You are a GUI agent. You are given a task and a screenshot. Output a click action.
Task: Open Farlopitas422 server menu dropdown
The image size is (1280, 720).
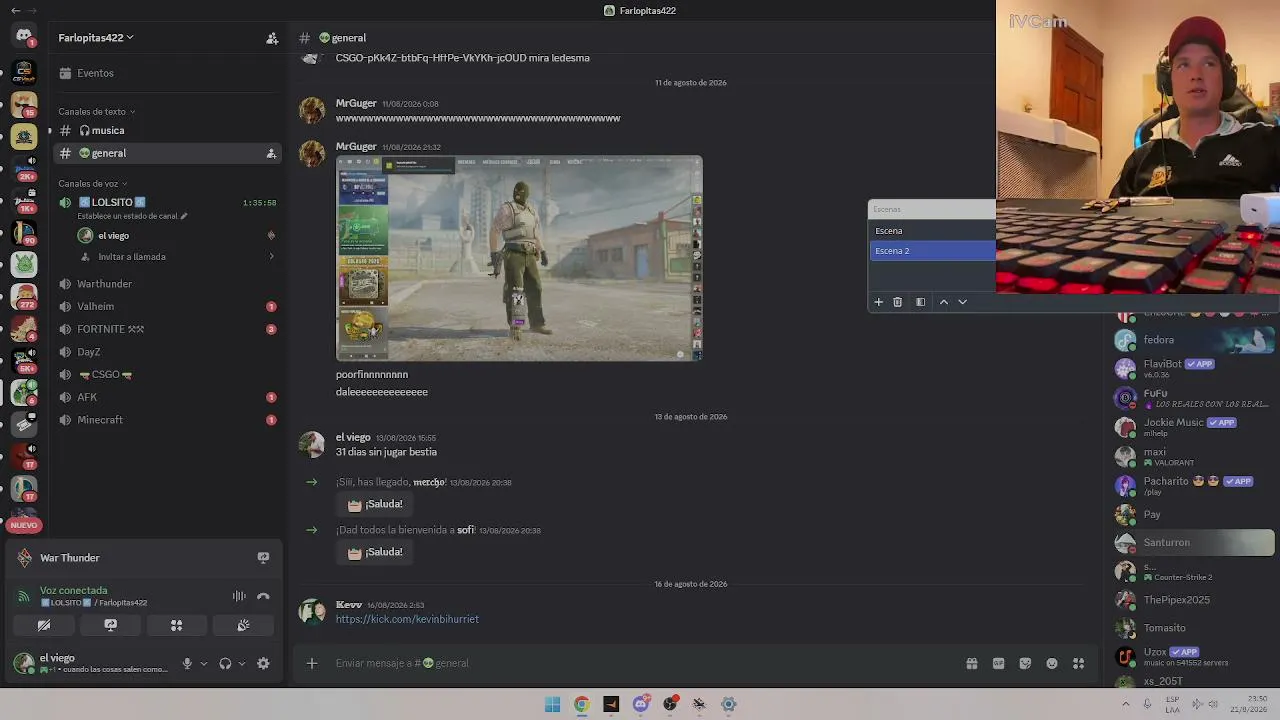(96, 38)
